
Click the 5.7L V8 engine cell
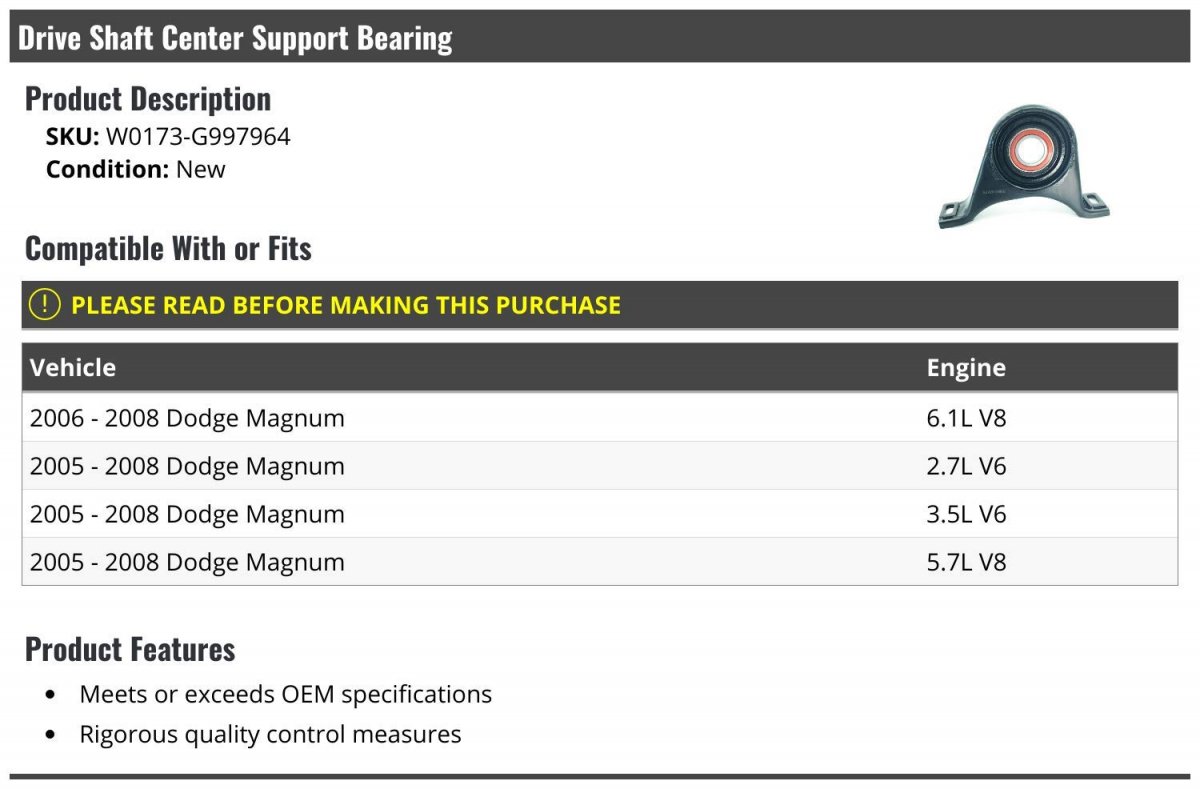[x=966, y=562]
